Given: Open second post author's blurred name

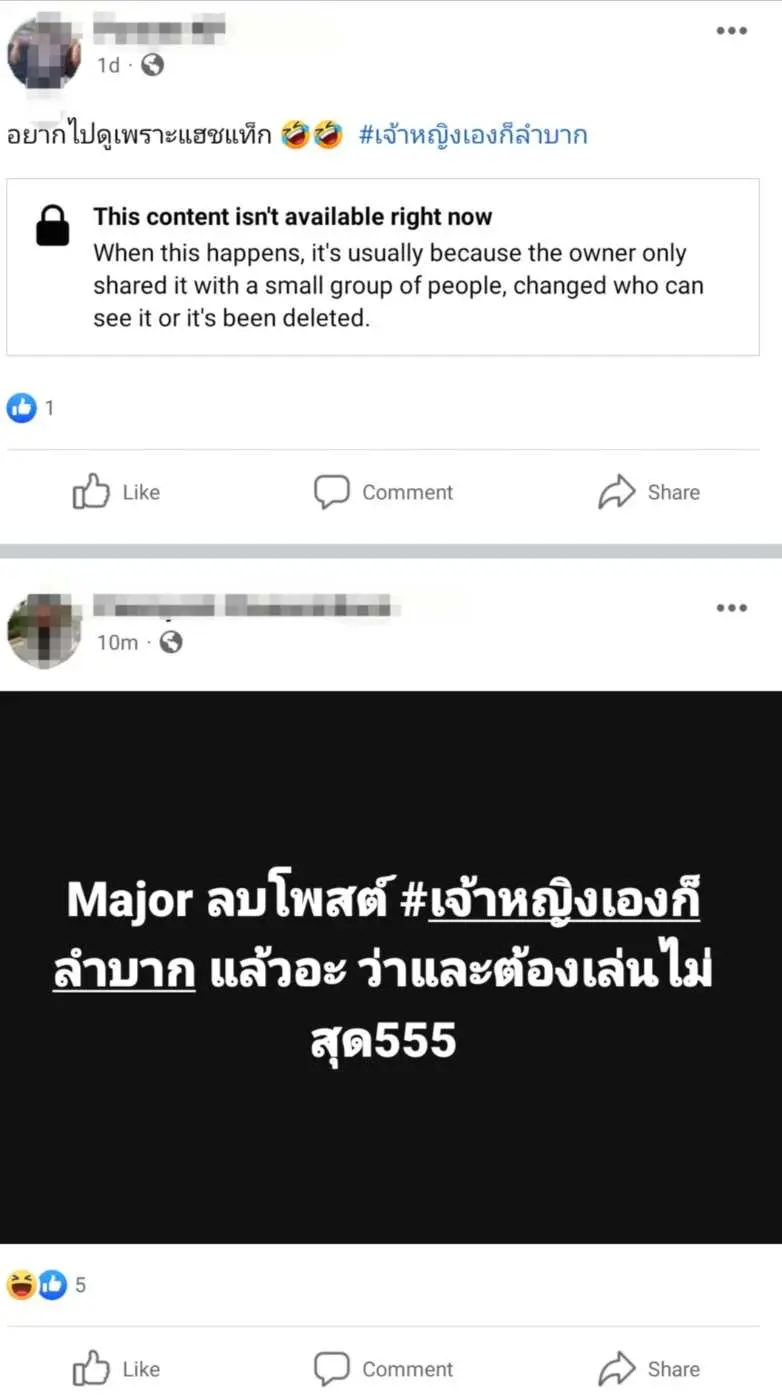Looking at the screenshot, I should tap(247, 606).
